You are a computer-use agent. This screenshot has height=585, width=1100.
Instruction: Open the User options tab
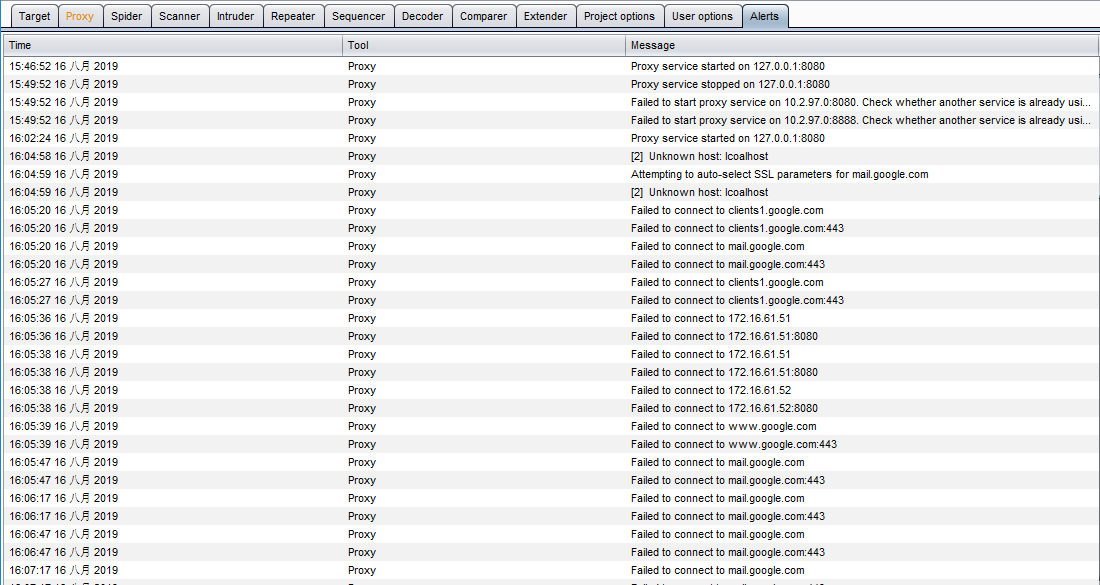pos(702,16)
